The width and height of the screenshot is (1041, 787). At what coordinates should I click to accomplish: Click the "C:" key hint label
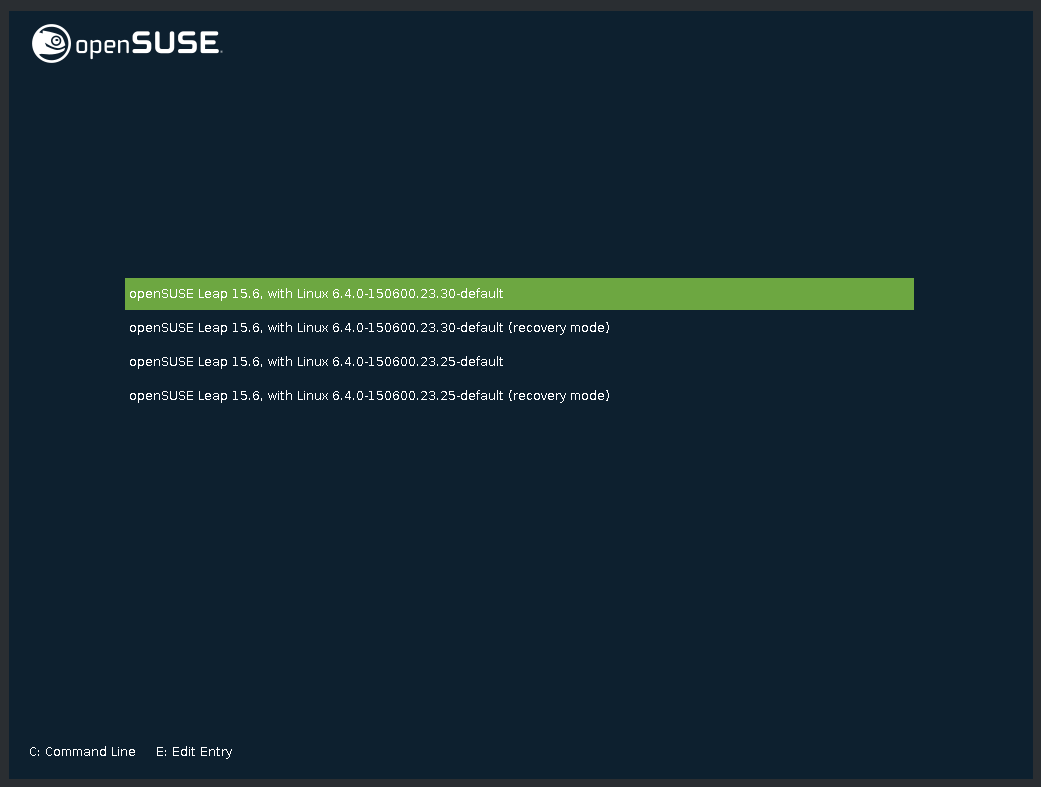(x=35, y=752)
